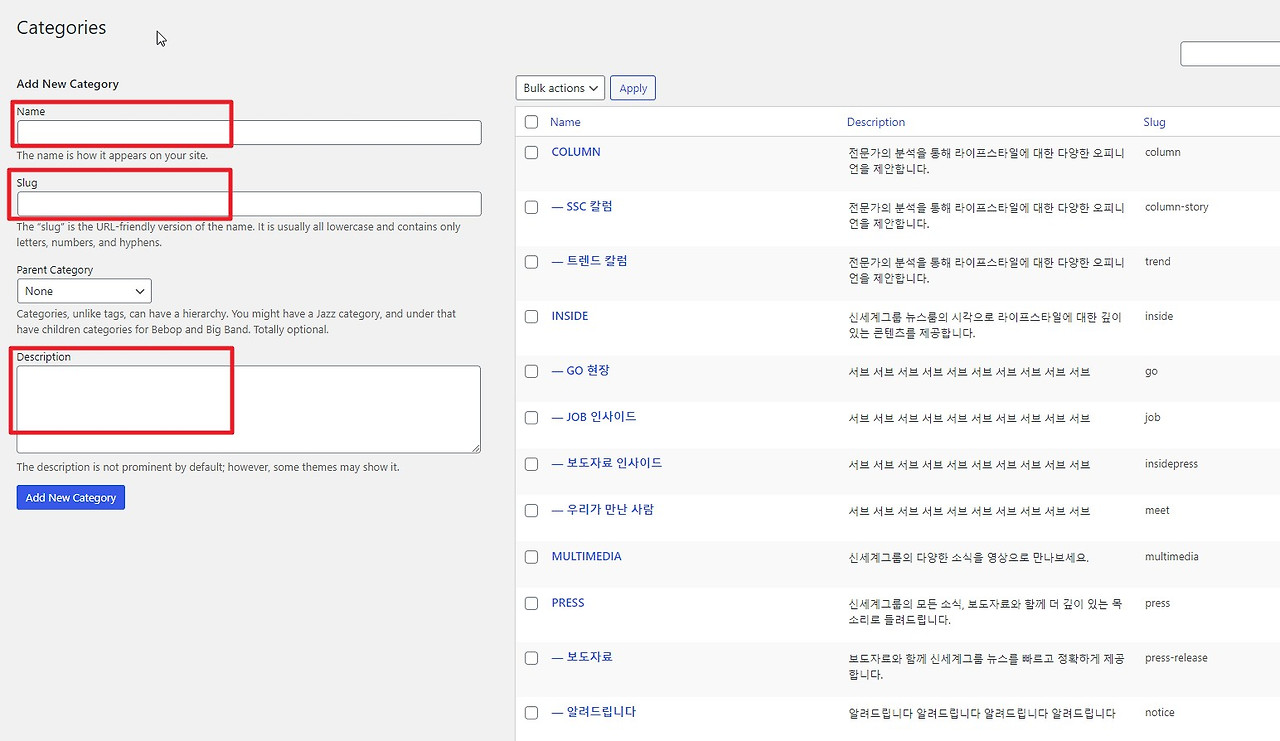The image size is (1280, 741).
Task: Select the JOB 인사이드 row checkbox
Action: [x=532, y=417]
